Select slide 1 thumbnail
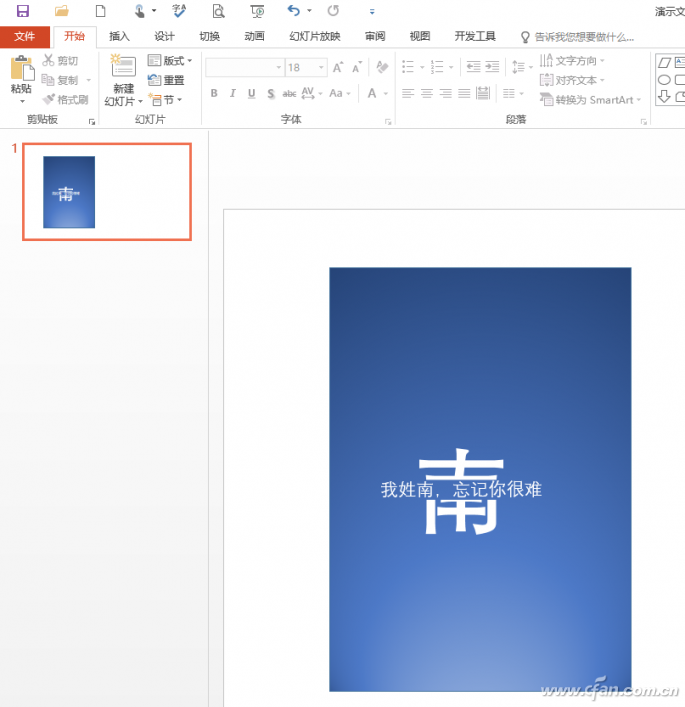The width and height of the screenshot is (685, 707). pyautogui.click(x=107, y=192)
